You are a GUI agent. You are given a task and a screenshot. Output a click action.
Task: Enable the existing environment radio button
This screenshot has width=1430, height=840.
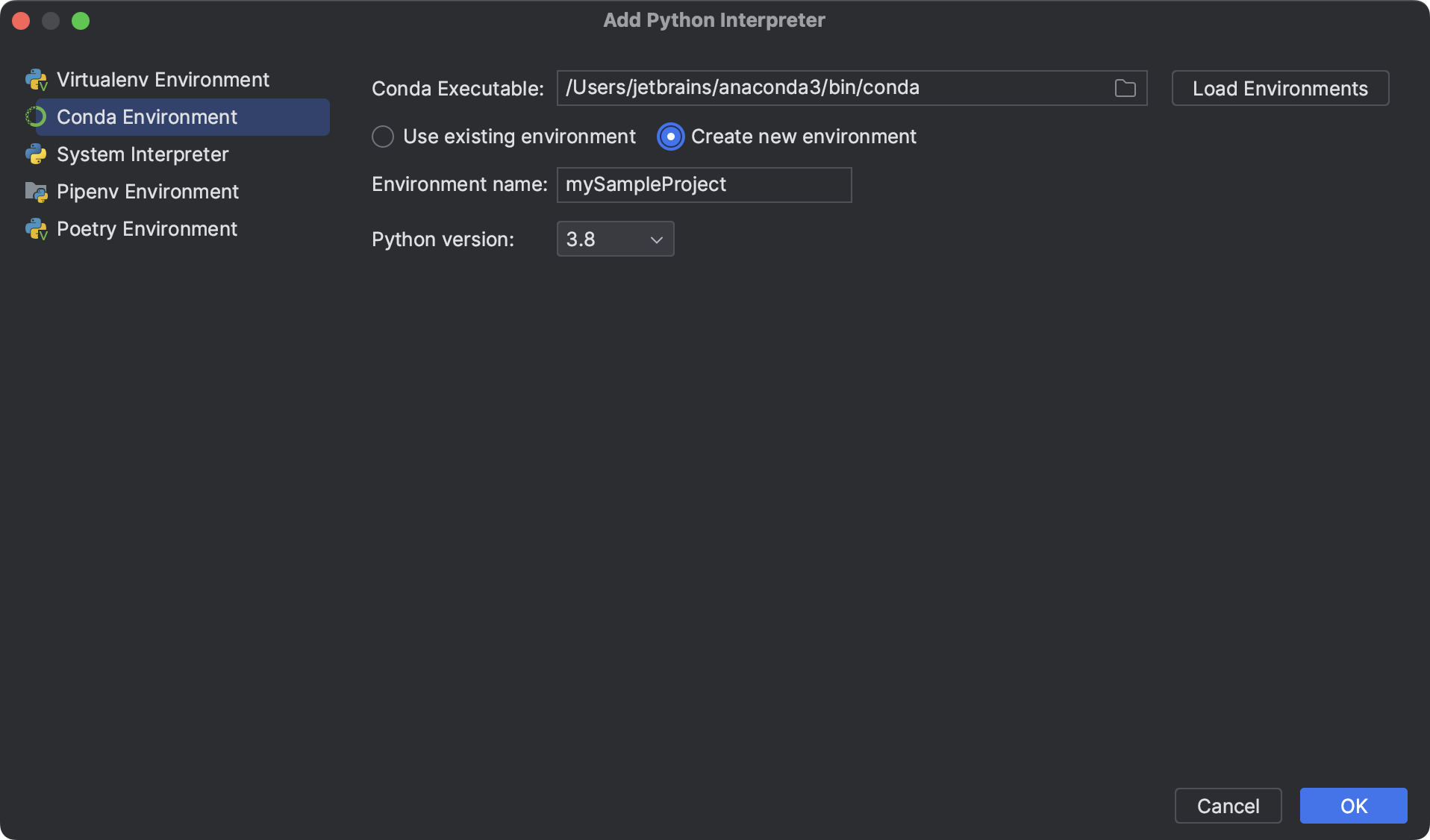coord(382,137)
